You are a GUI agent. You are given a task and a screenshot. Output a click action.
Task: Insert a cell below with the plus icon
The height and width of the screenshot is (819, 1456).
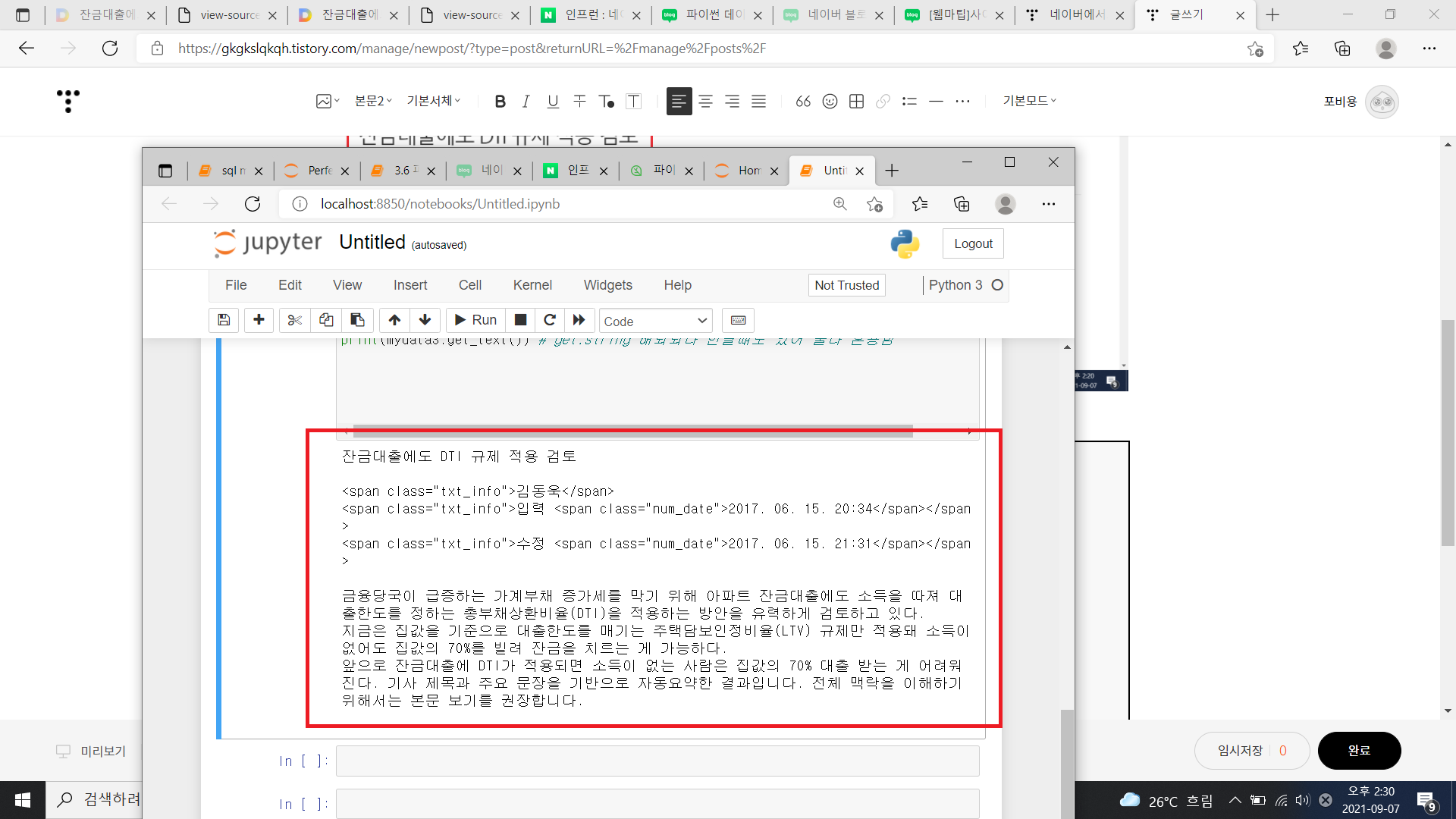pyautogui.click(x=259, y=320)
